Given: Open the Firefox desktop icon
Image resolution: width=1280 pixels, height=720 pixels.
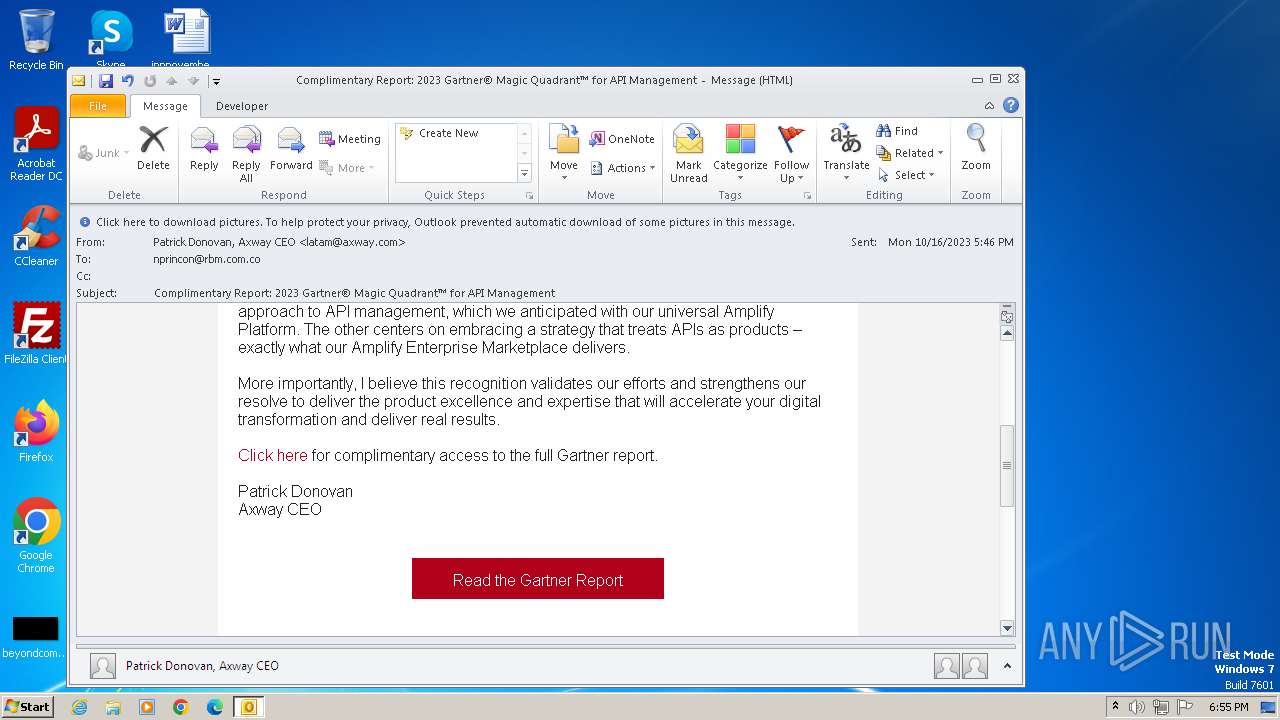Looking at the screenshot, I should [36, 432].
